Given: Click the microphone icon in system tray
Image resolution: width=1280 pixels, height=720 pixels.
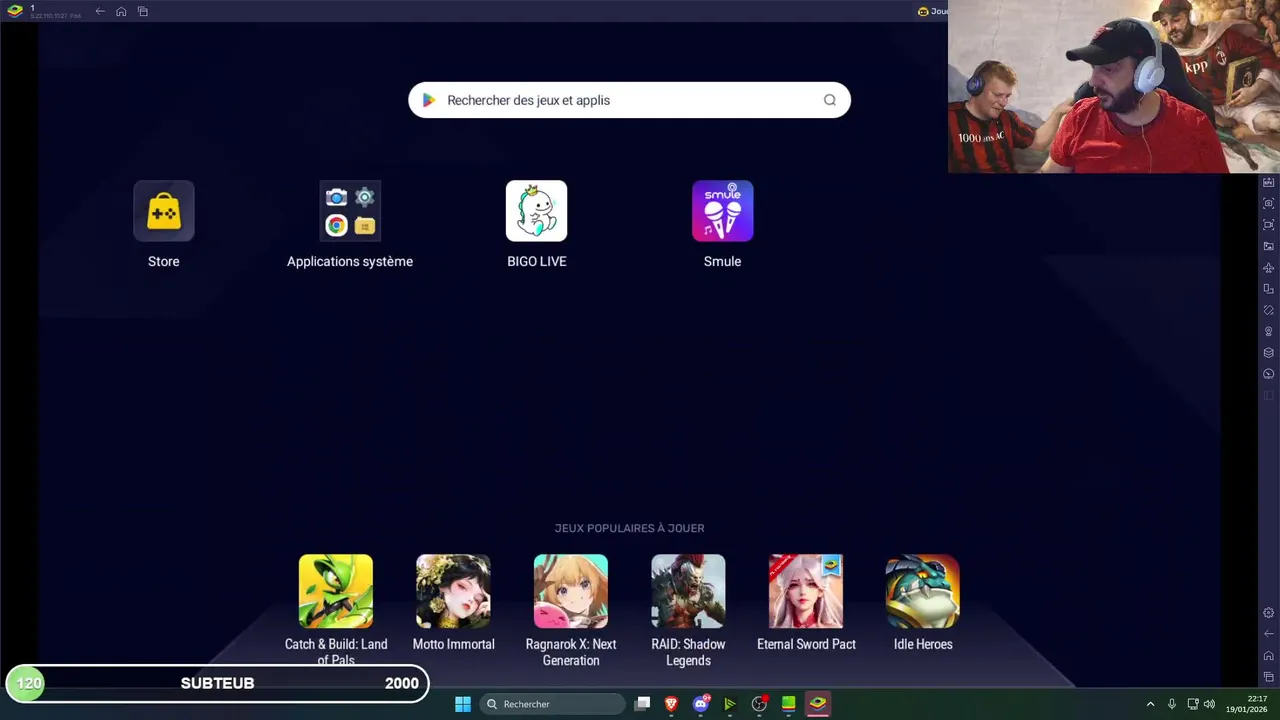Looking at the screenshot, I should (1172, 704).
